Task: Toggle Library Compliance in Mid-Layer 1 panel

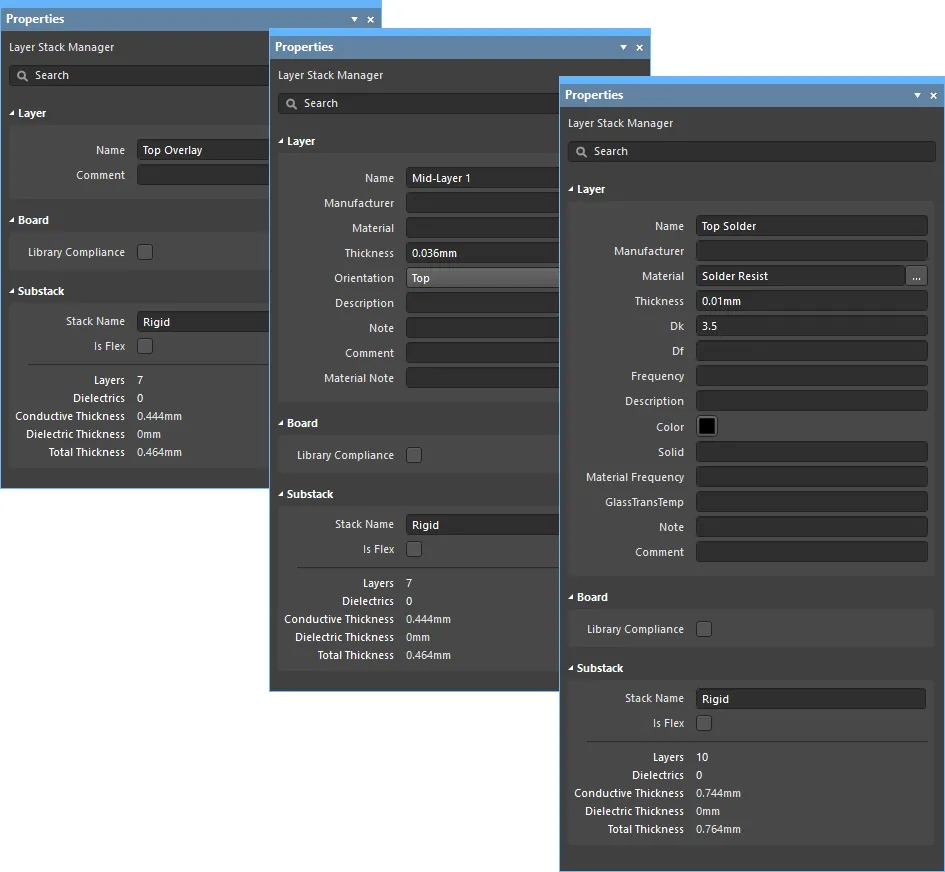Action: [414, 455]
